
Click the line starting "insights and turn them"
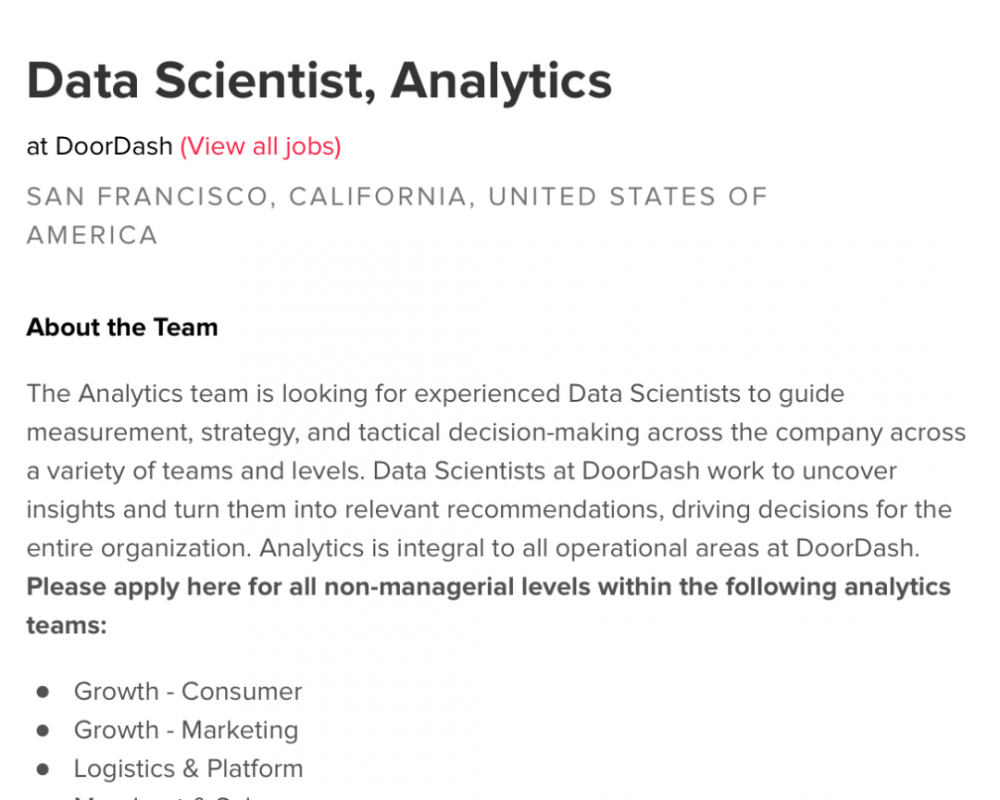pos(488,510)
